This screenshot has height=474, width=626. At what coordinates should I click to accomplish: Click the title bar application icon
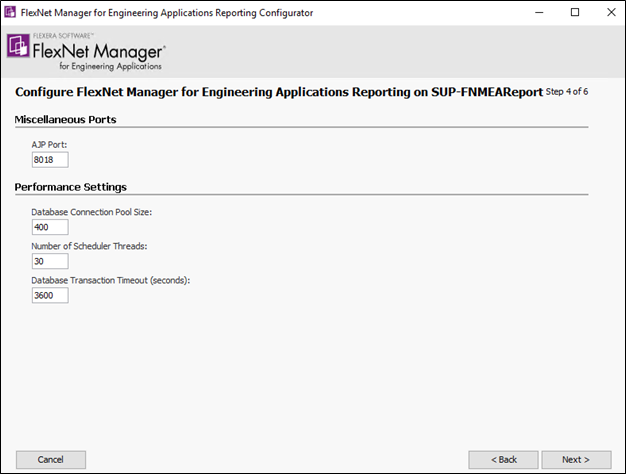click(10, 12)
